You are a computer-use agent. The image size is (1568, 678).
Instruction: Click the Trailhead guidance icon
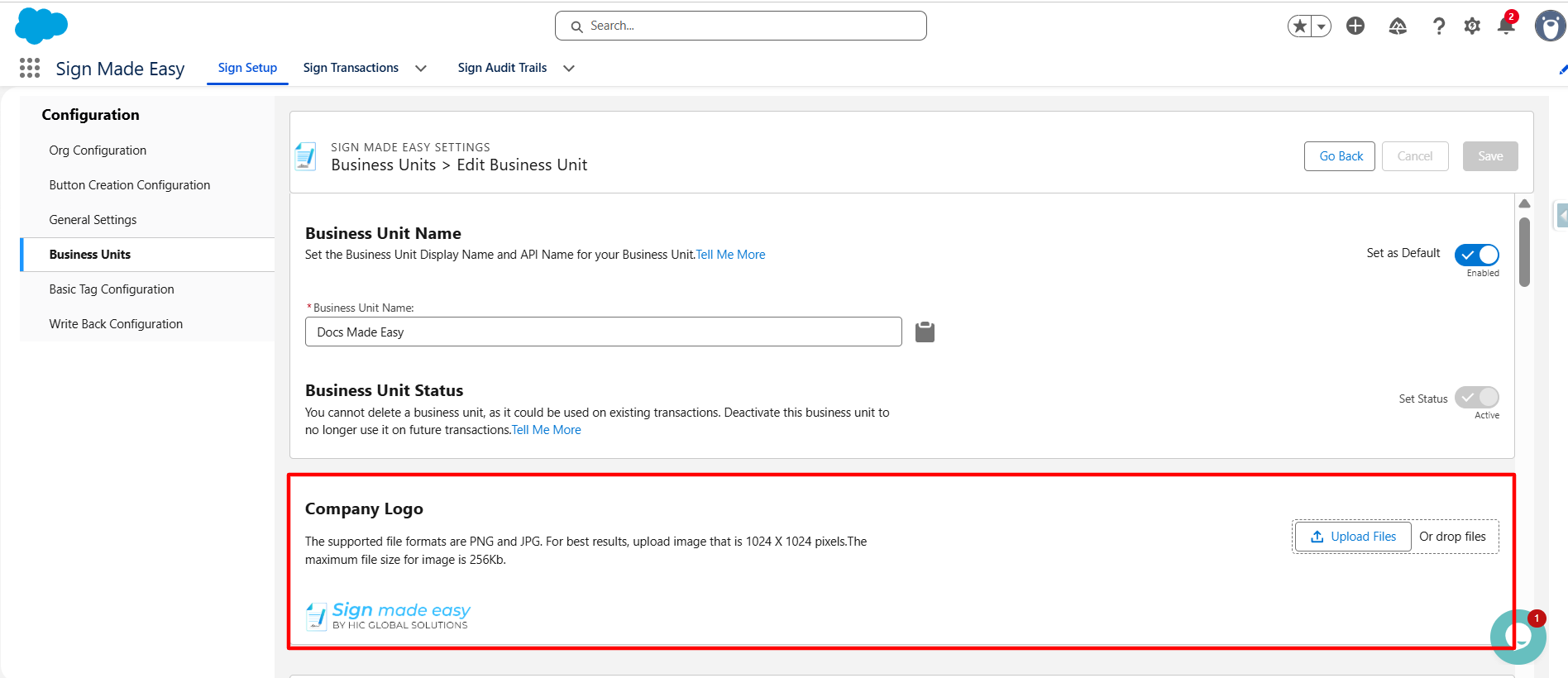point(1398,26)
